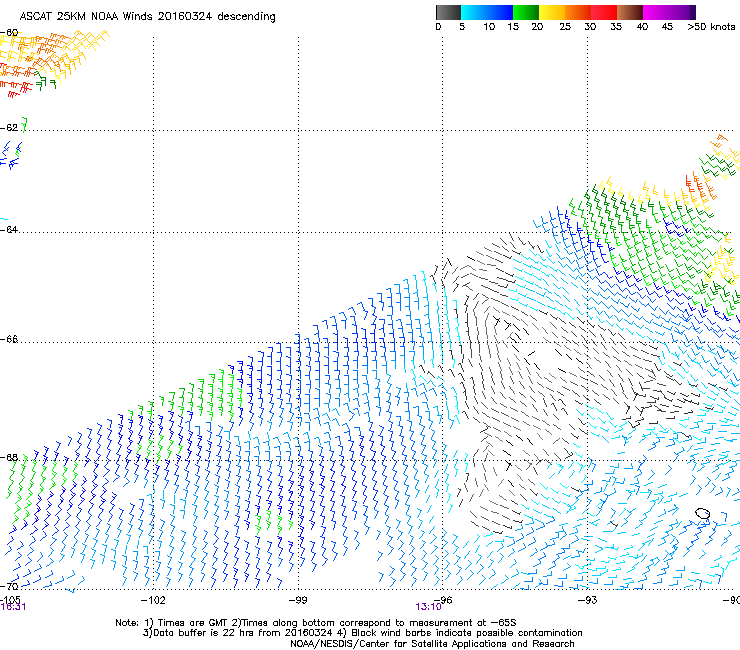Click the NOAA/NESDIS Center credit line
Viewport: 740px width, 650px height.
432,644
